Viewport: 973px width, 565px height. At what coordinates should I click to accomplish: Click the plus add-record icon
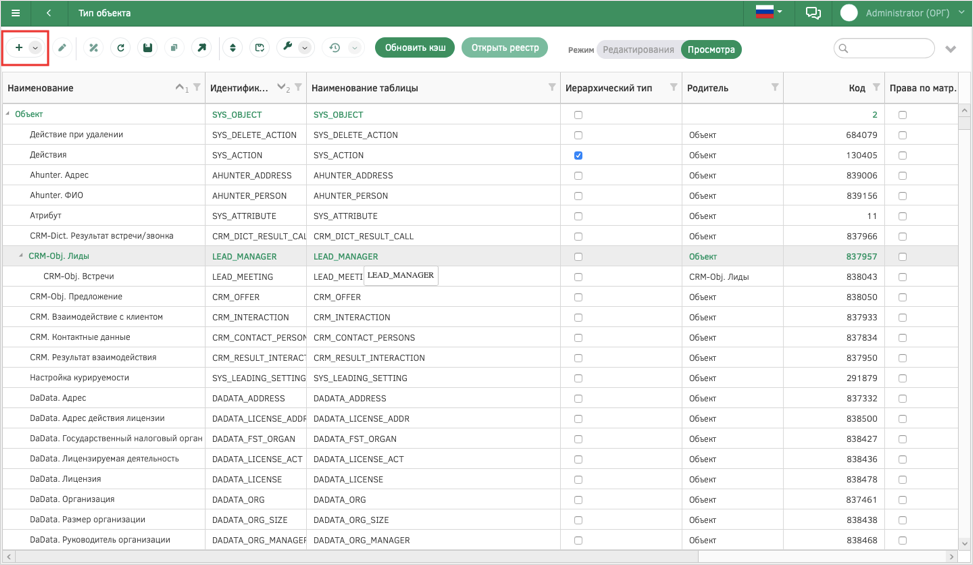click(x=19, y=48)
